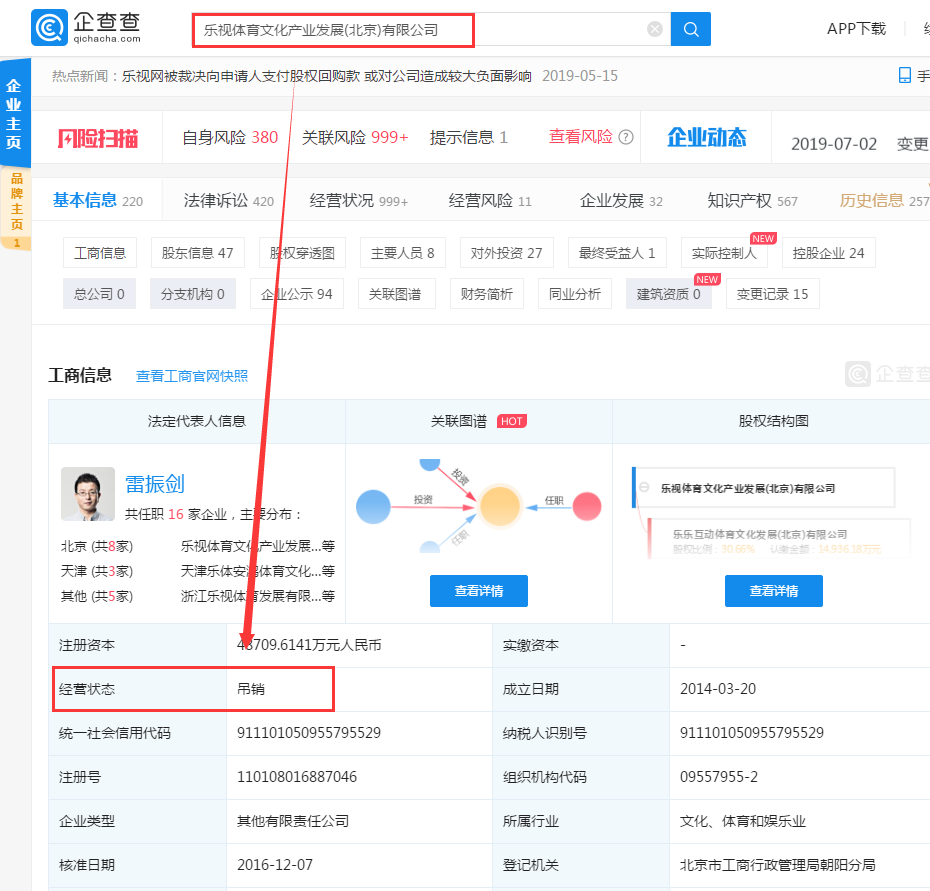Click the mobile phone icon at top right
The height and width of the screenshot is (891, 930).
[x=904, y=75]
